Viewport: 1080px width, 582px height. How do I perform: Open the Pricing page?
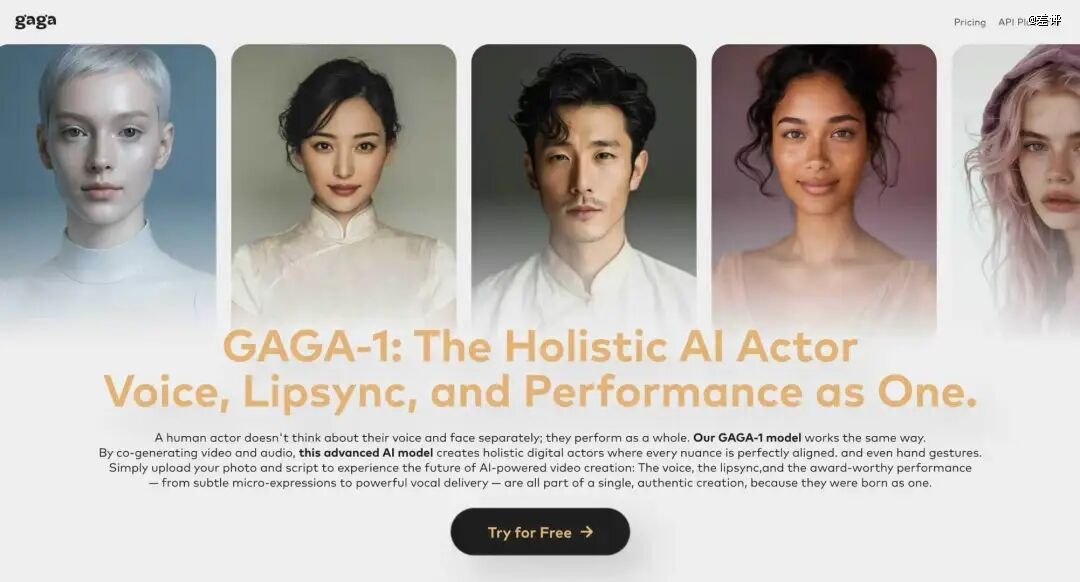[x=969, y=22]
